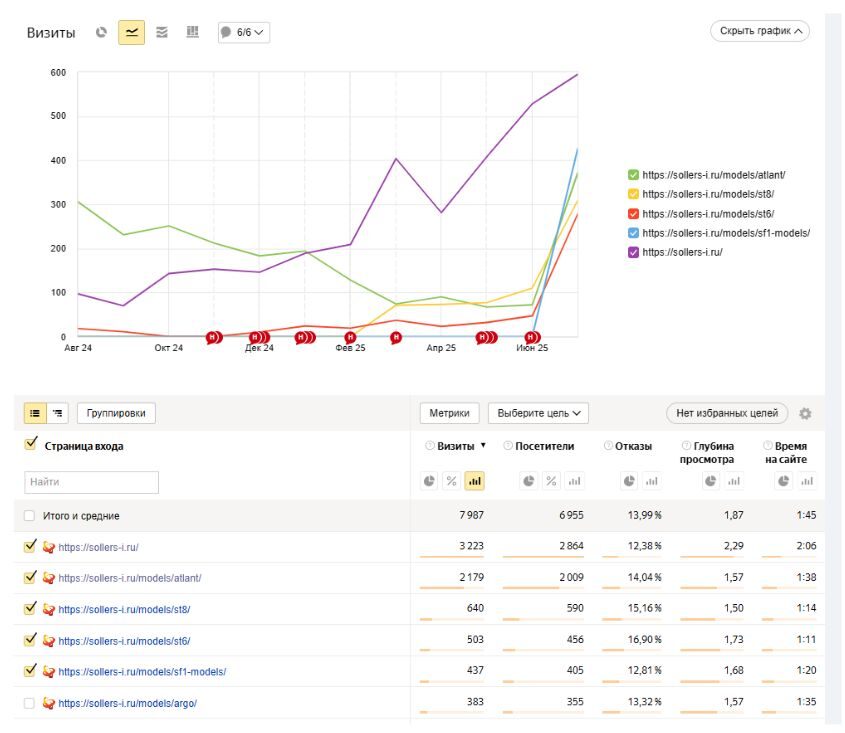
Task: Check the Итого и средние checkbox
Action: tap(29, 516)
